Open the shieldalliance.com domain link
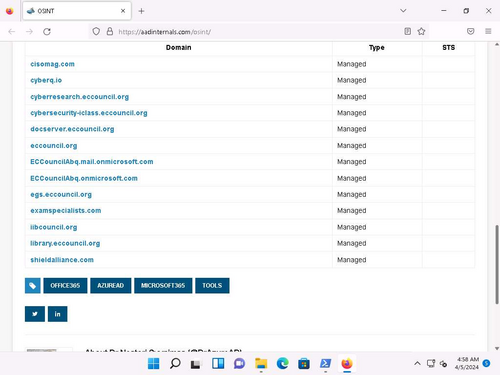500x375 pixels. (62, 260)
